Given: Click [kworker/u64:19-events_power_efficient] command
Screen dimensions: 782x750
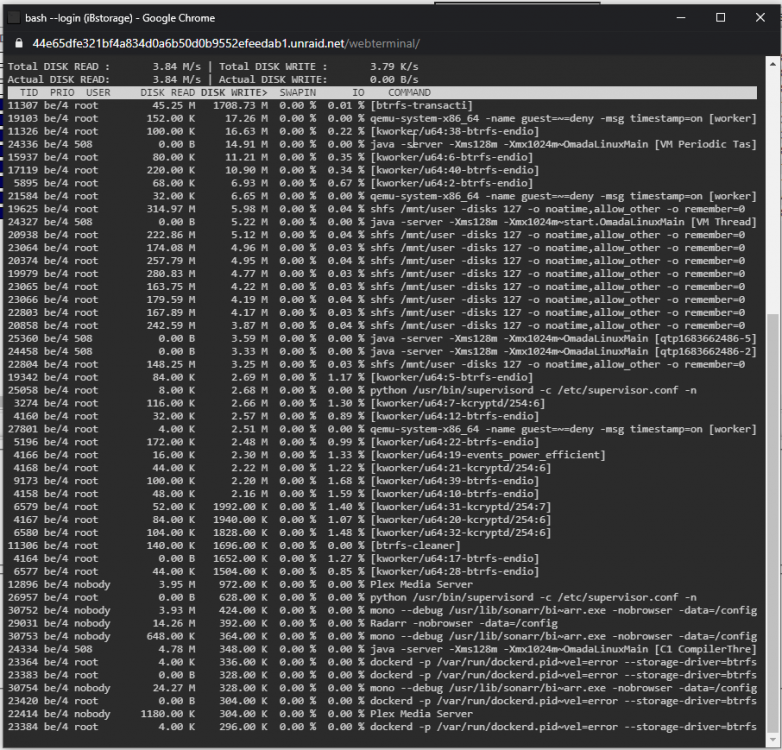Looking at the screenshot, I should [x=488, y=455].
